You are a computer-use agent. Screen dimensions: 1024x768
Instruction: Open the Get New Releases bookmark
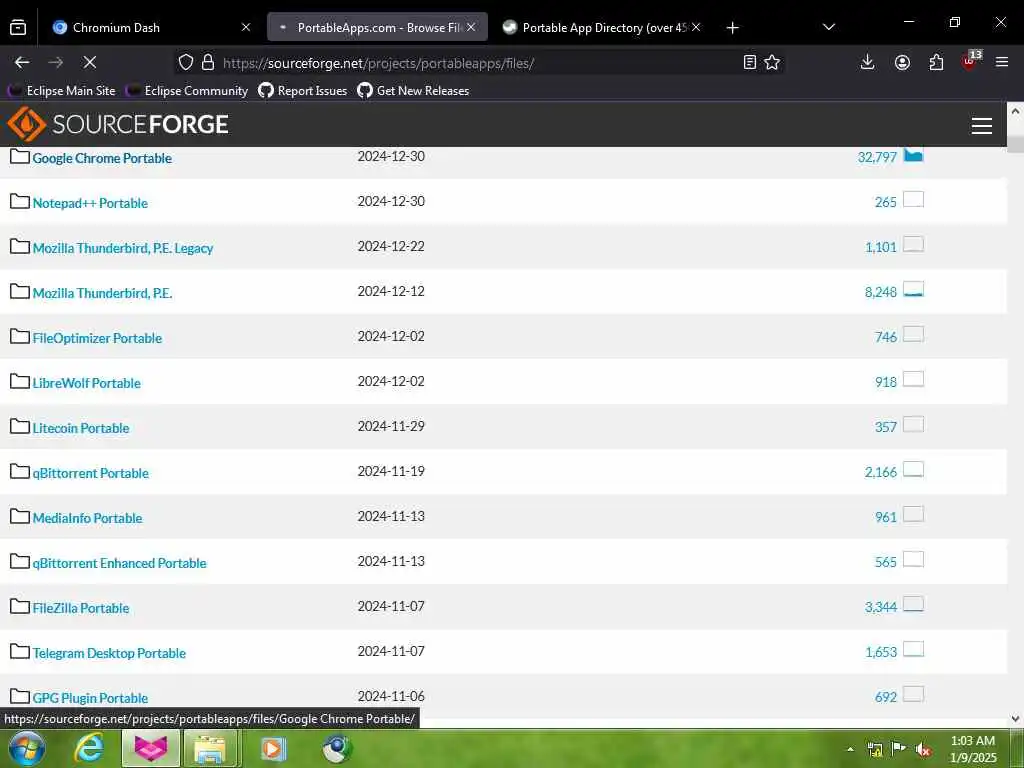(413, 91)
